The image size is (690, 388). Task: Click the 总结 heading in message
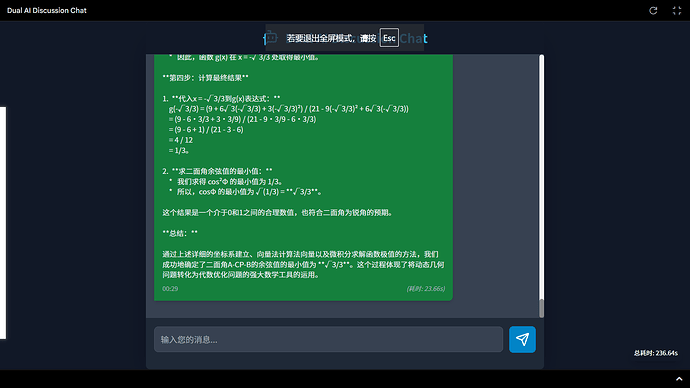point(180,233)
